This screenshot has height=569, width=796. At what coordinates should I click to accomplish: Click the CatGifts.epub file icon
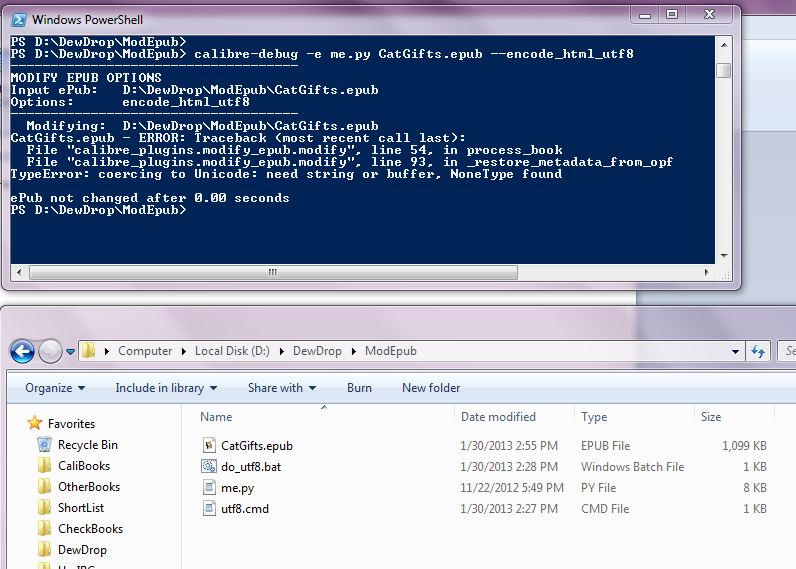point(209,445)
